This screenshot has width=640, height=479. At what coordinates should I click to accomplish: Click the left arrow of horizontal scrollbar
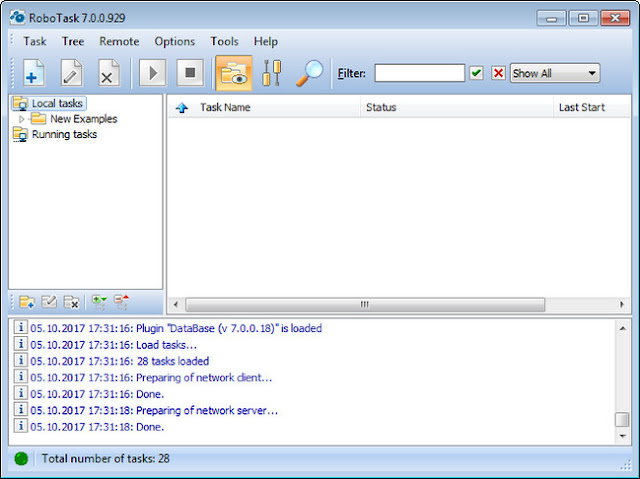tap(176, 304)
